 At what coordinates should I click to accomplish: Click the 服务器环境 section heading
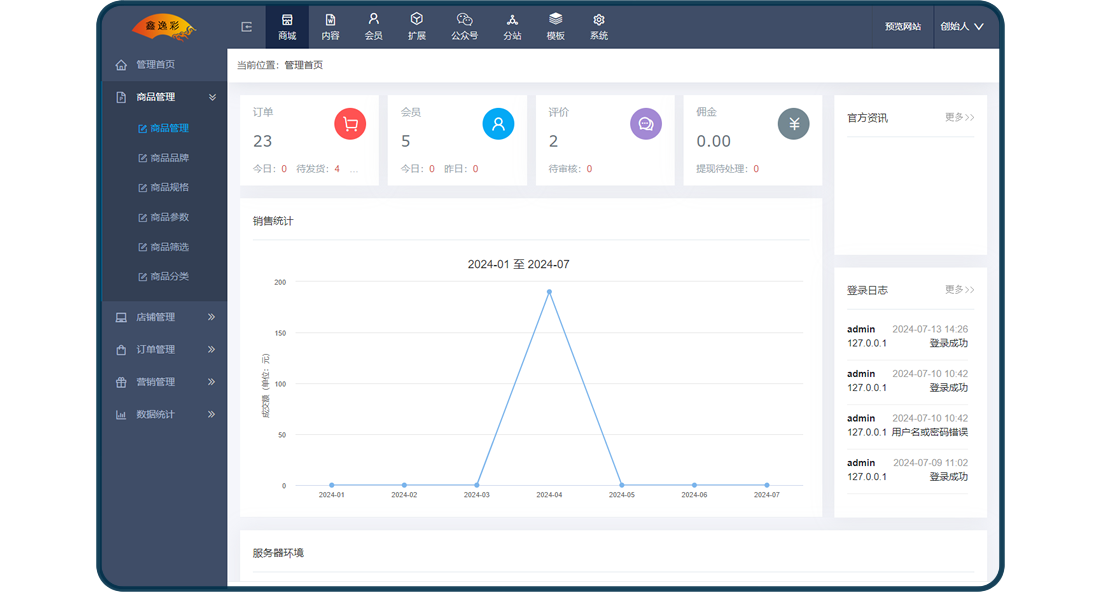tap(278, 553)
